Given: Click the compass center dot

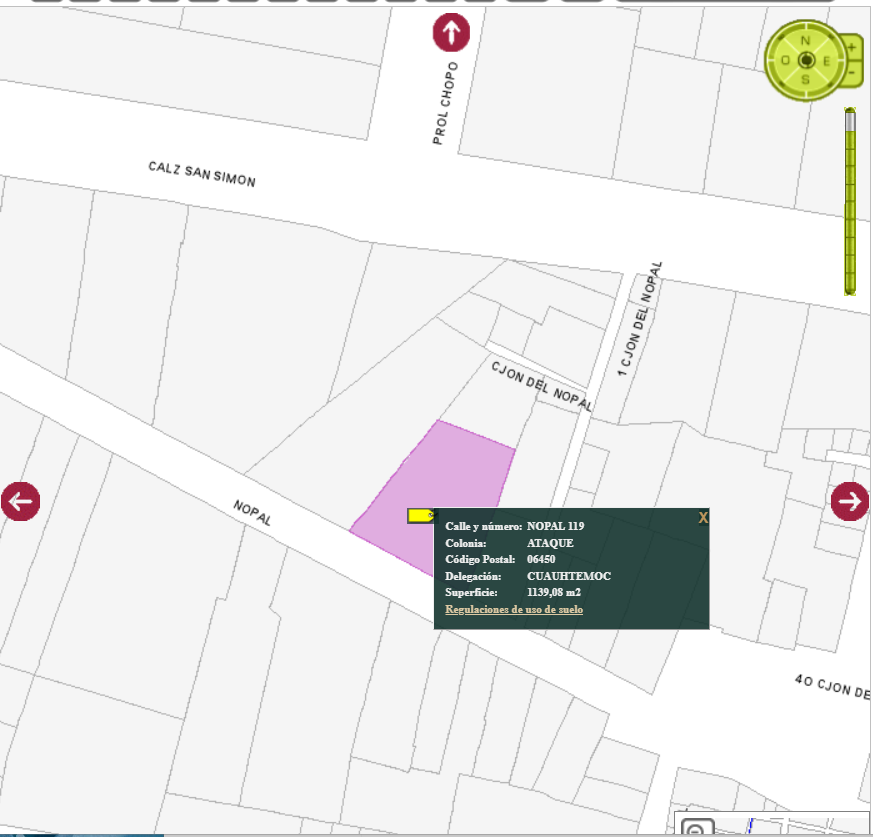Looking at the screenshot, I should coord(806,60).
